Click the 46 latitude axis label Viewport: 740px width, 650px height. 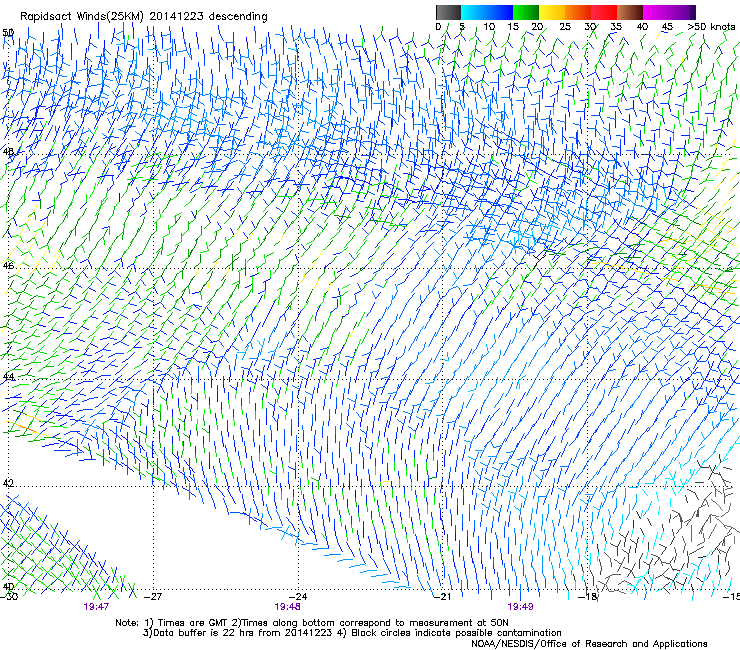[8, 266]
